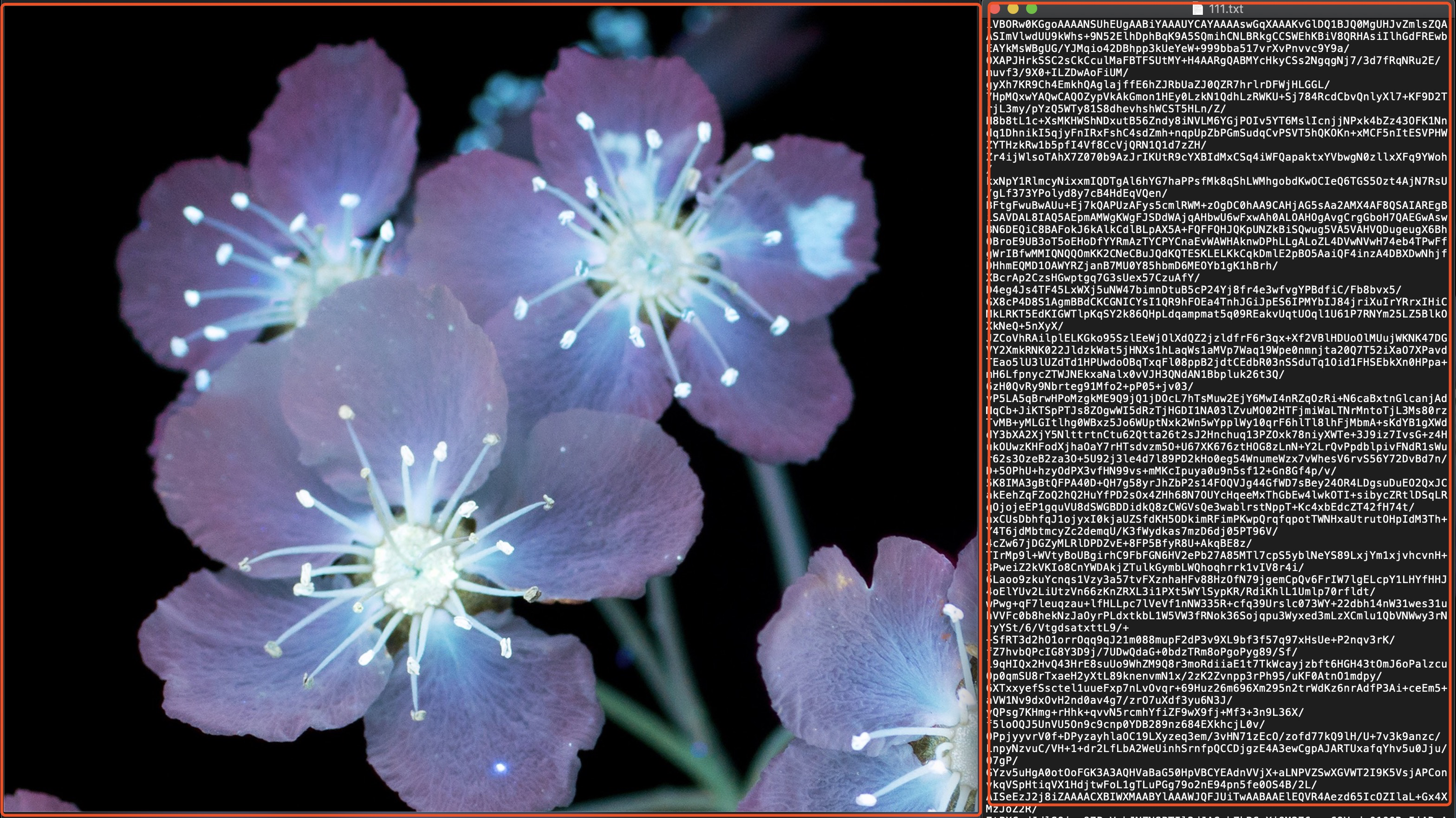Screen dimensions: 1456x818
Task: Click the document proxy icon beside 111.txt
Action: [x=1197, y=9]
